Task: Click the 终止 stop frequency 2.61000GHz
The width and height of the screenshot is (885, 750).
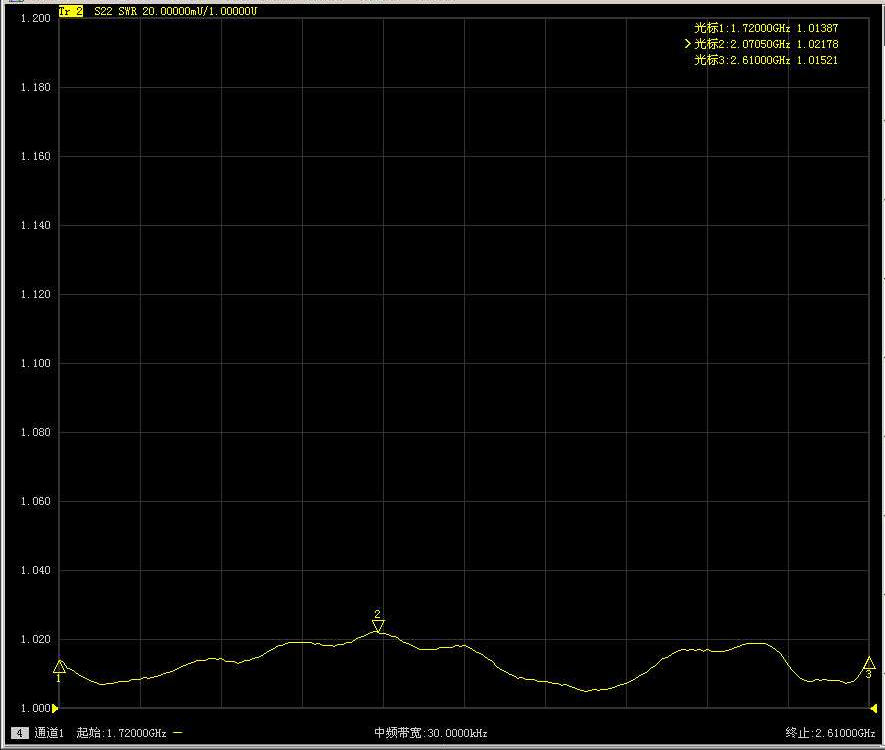Action: click(832, 733)
